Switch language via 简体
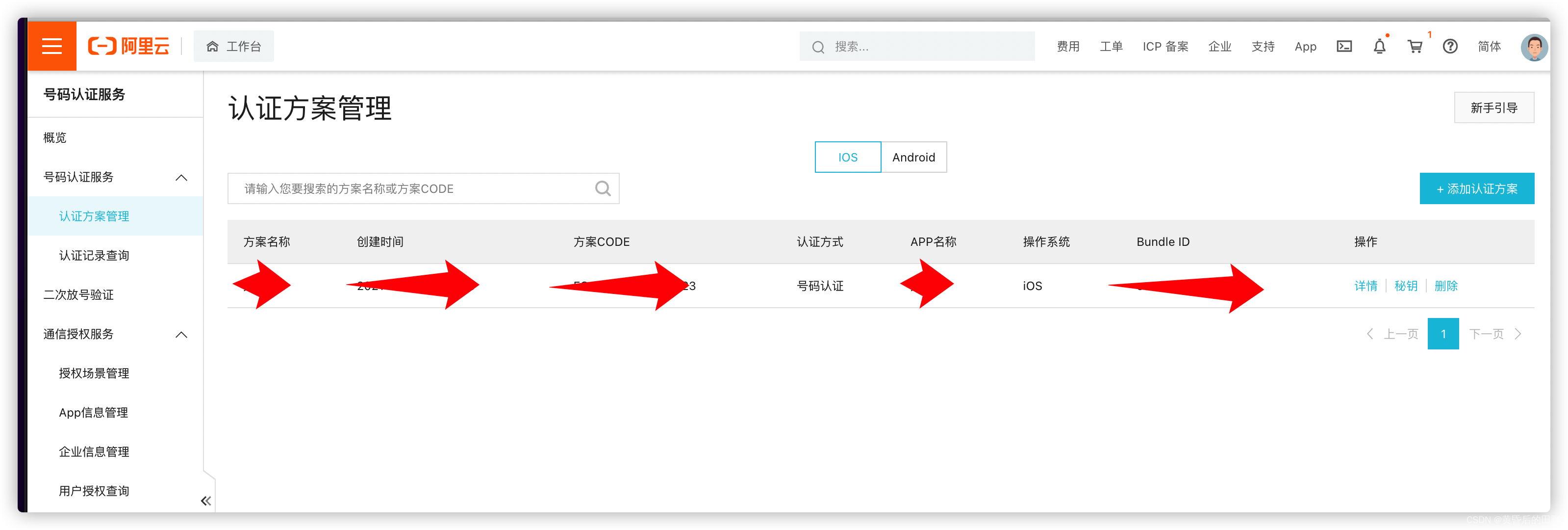 [x=1489, y=46]
